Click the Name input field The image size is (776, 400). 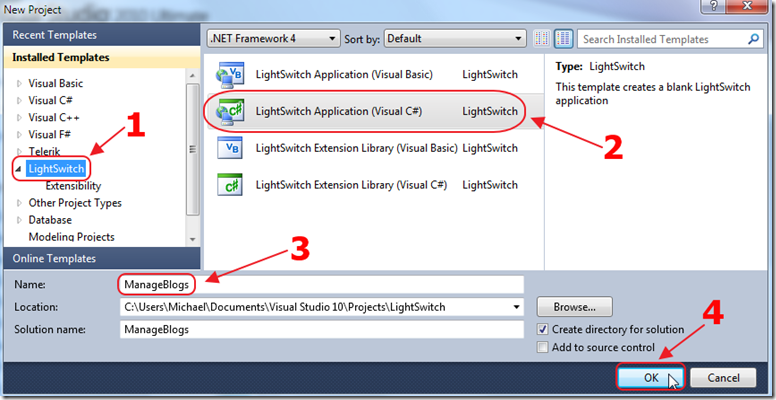click(x=322, y=284)
